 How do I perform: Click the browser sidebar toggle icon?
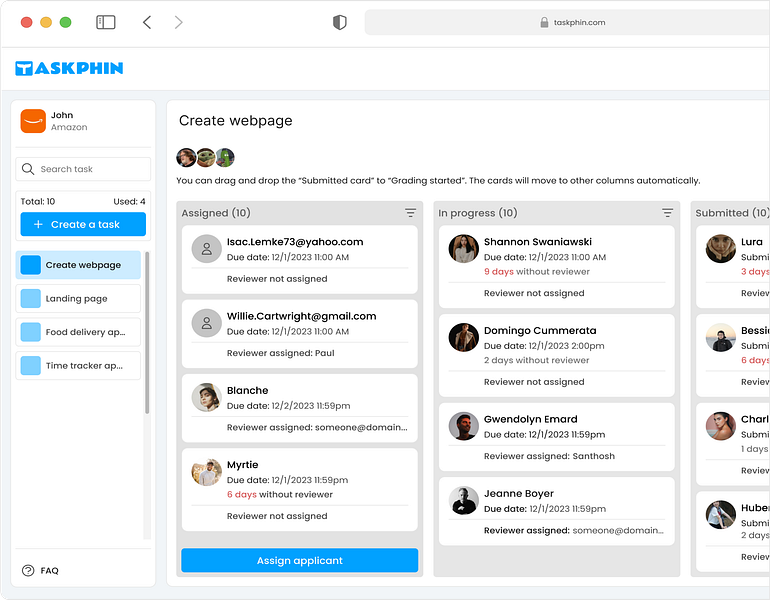[x=105, y=22]
